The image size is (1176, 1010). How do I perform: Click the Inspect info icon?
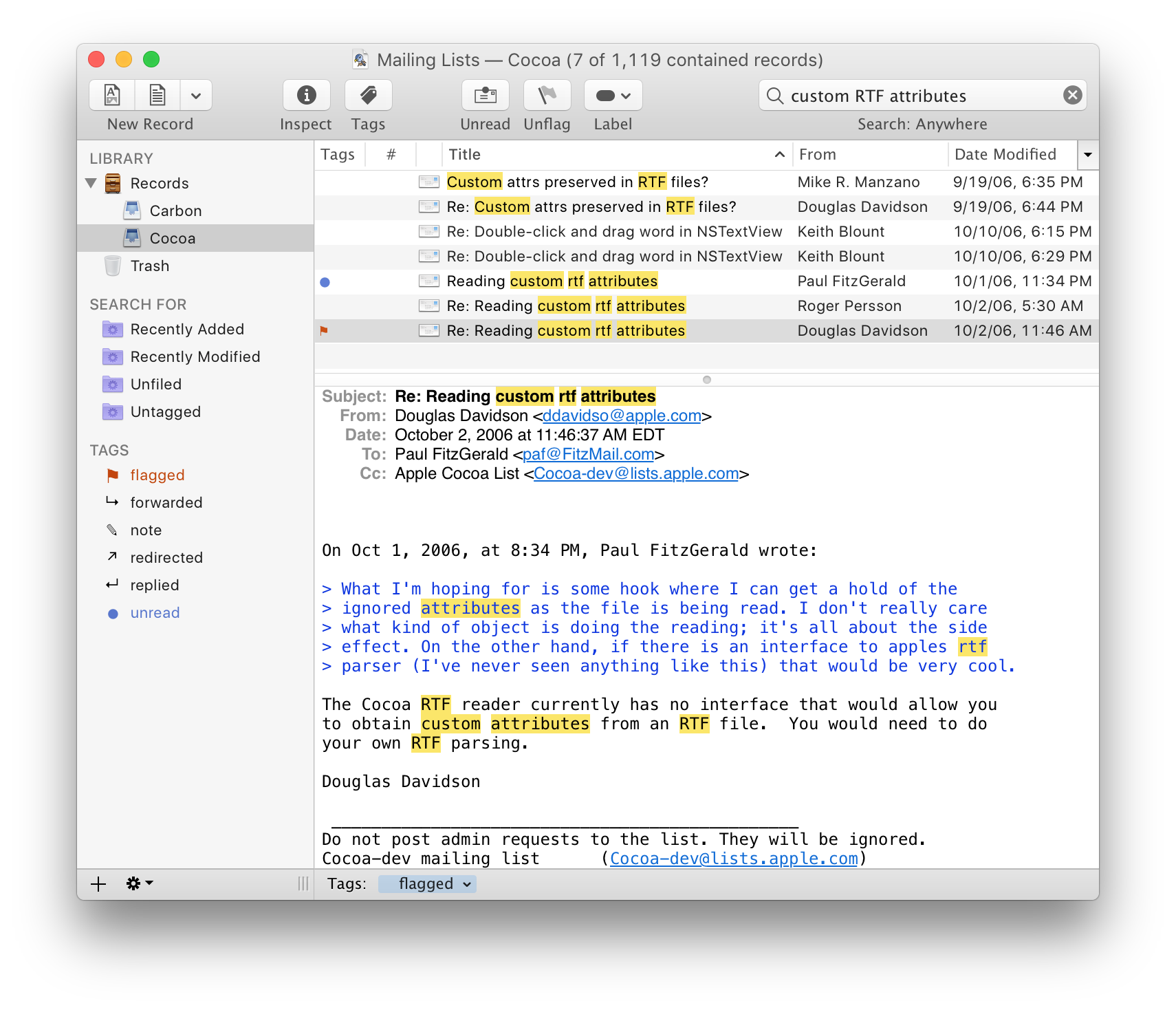(x=306, y=95)
